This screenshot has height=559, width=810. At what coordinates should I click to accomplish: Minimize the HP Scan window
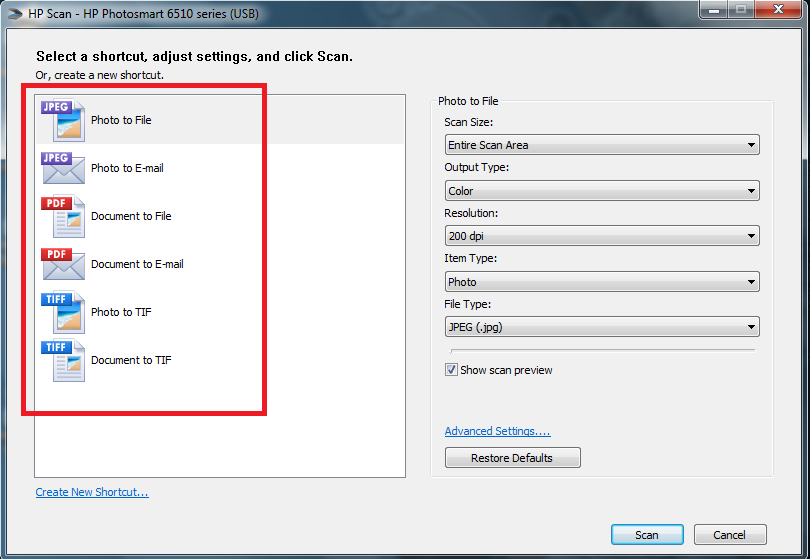[714, 9]
